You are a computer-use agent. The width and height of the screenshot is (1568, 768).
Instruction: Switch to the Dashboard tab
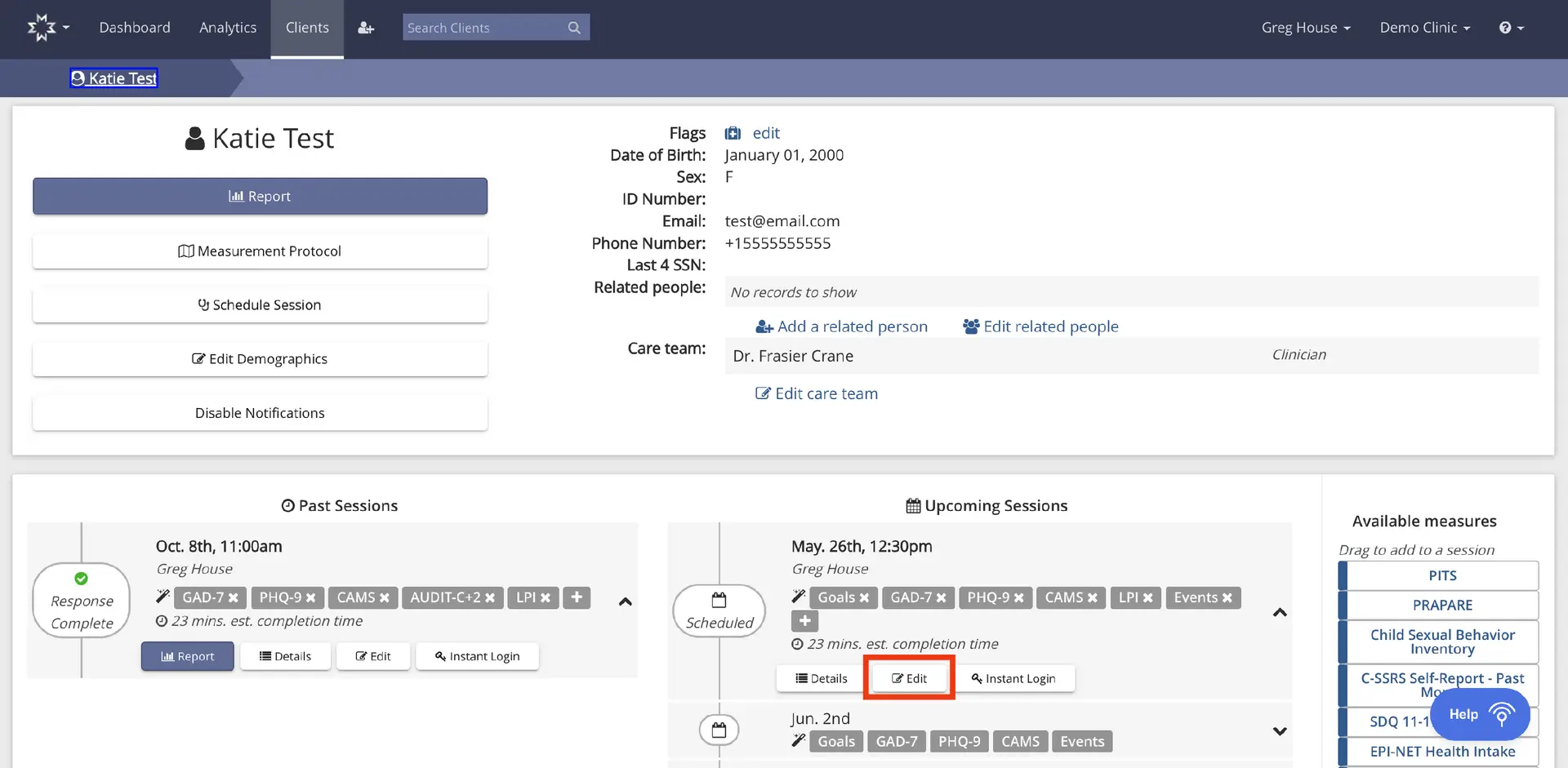[135, 27]
